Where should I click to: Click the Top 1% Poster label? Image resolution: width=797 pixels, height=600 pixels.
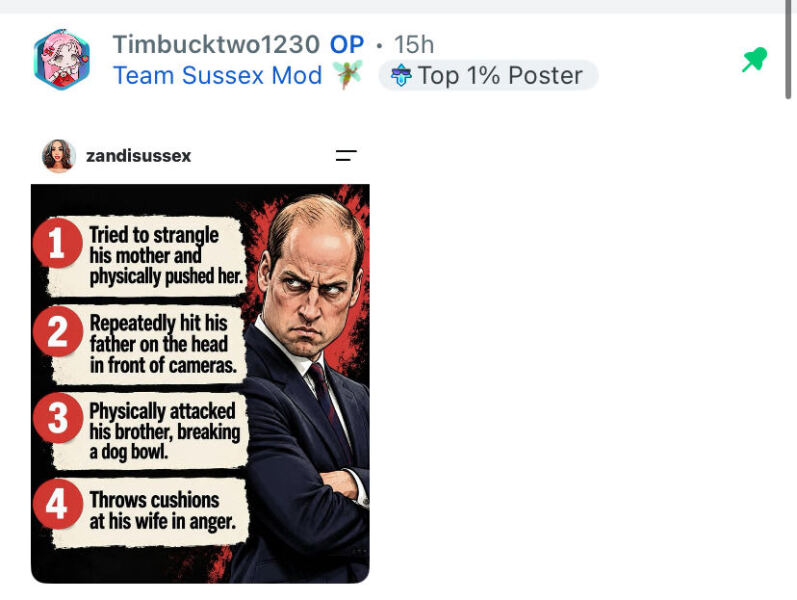point(500,76)
